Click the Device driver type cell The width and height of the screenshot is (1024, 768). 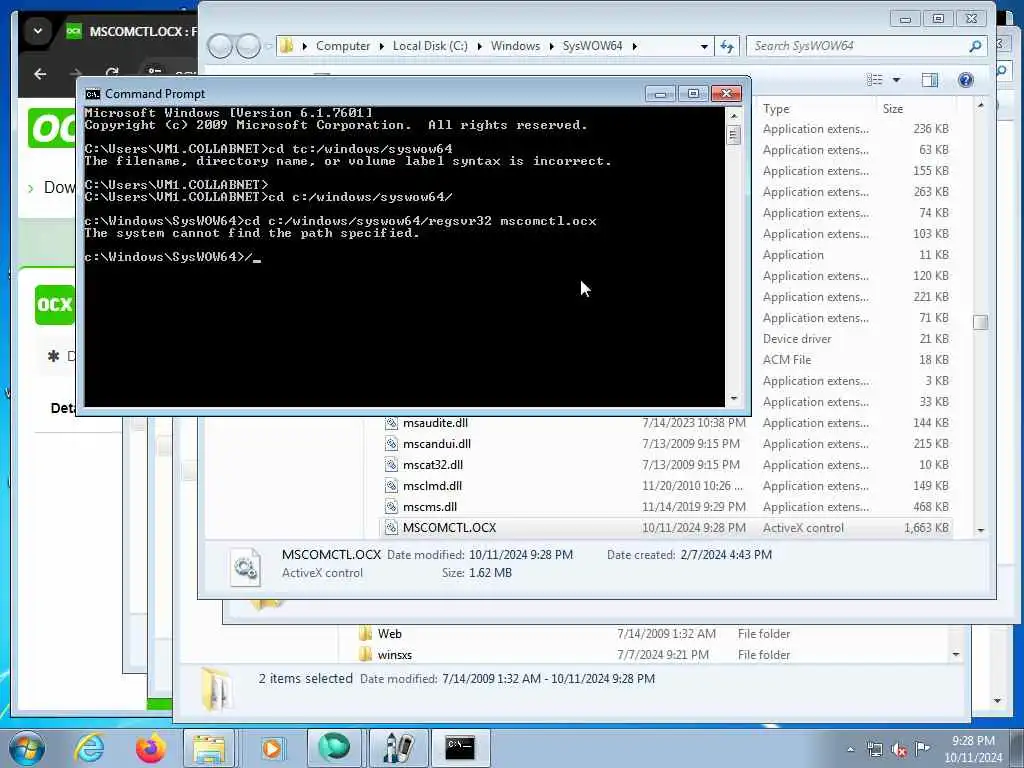pos(797,339)
